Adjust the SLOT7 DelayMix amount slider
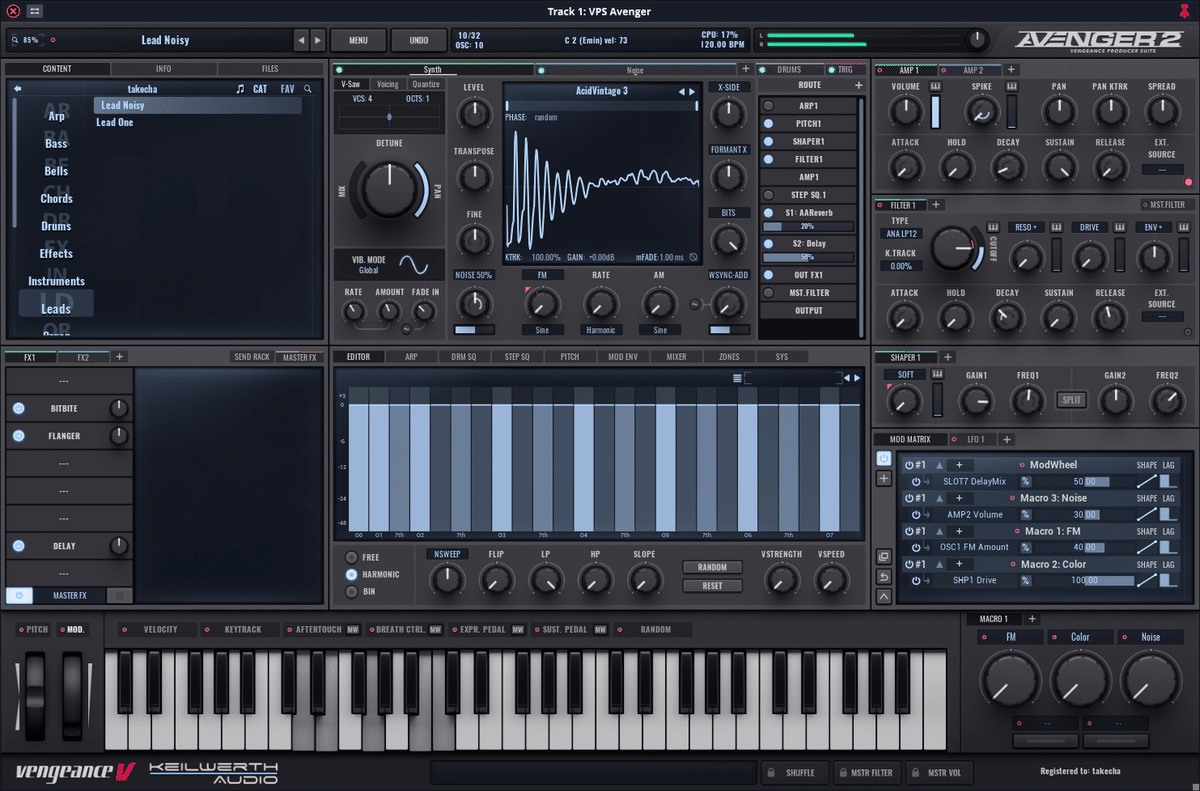Viewport: 1200px width, 791px height. point(1085,481)
